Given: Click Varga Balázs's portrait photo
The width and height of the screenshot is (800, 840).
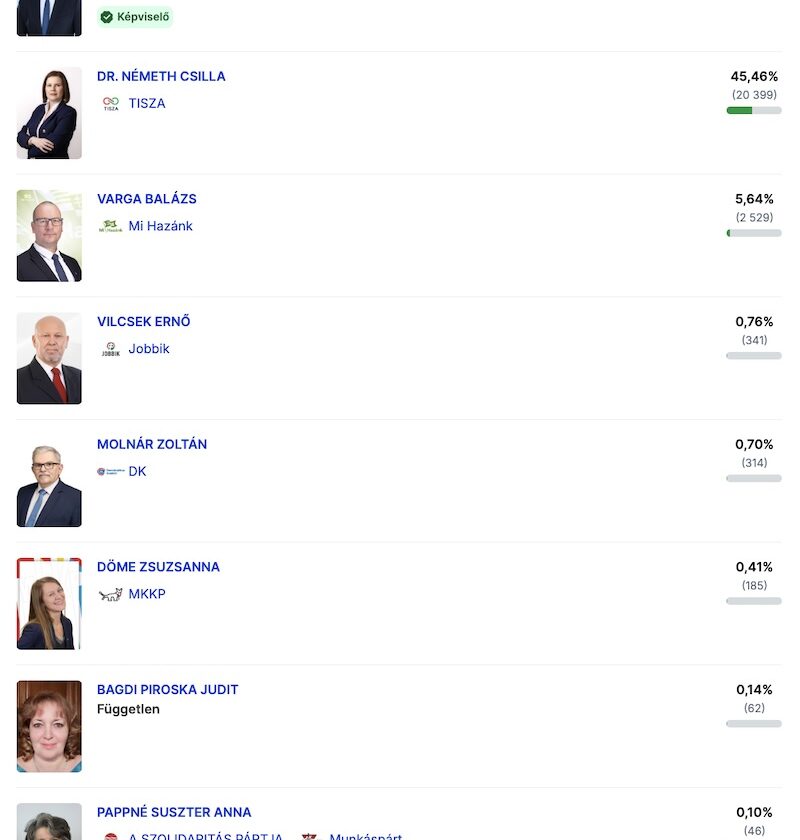Looking at the screenshot, I should [x=49, y=236].
